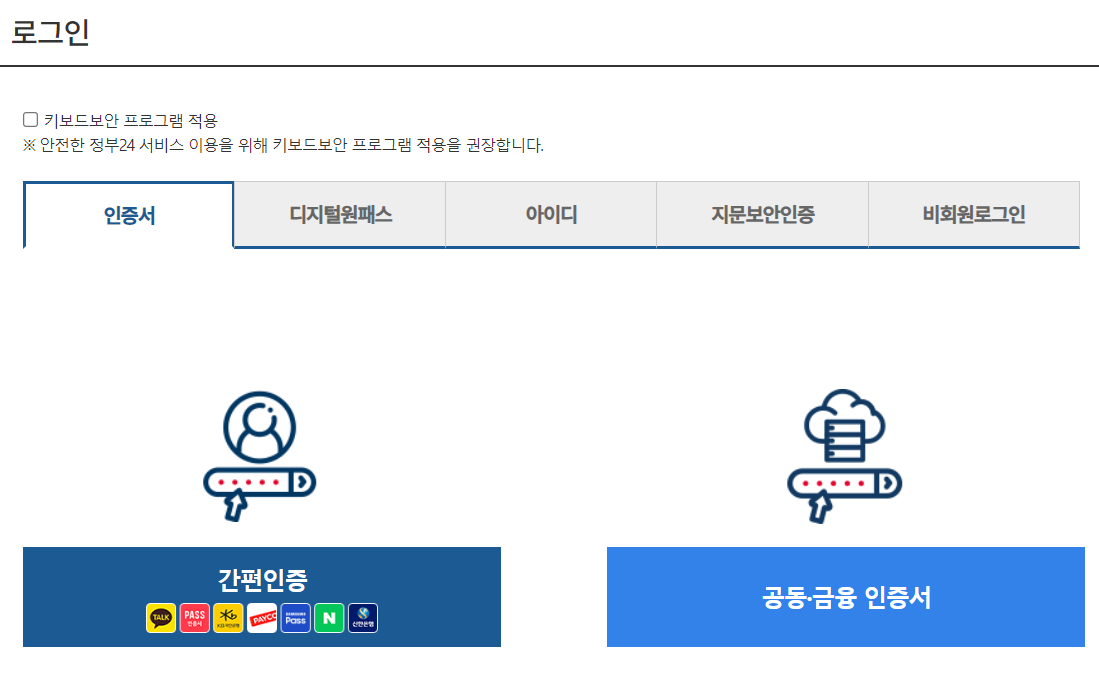Click the 로그인 page heading
Image resolution: width=1099 pixels, height=685 pixels.
coord(50,32)
